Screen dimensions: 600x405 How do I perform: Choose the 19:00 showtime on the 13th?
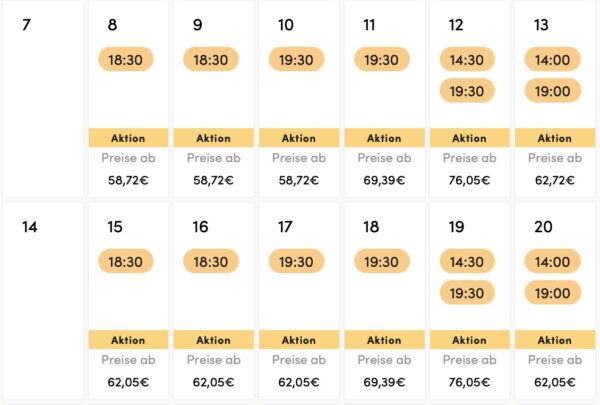(553, 91)
